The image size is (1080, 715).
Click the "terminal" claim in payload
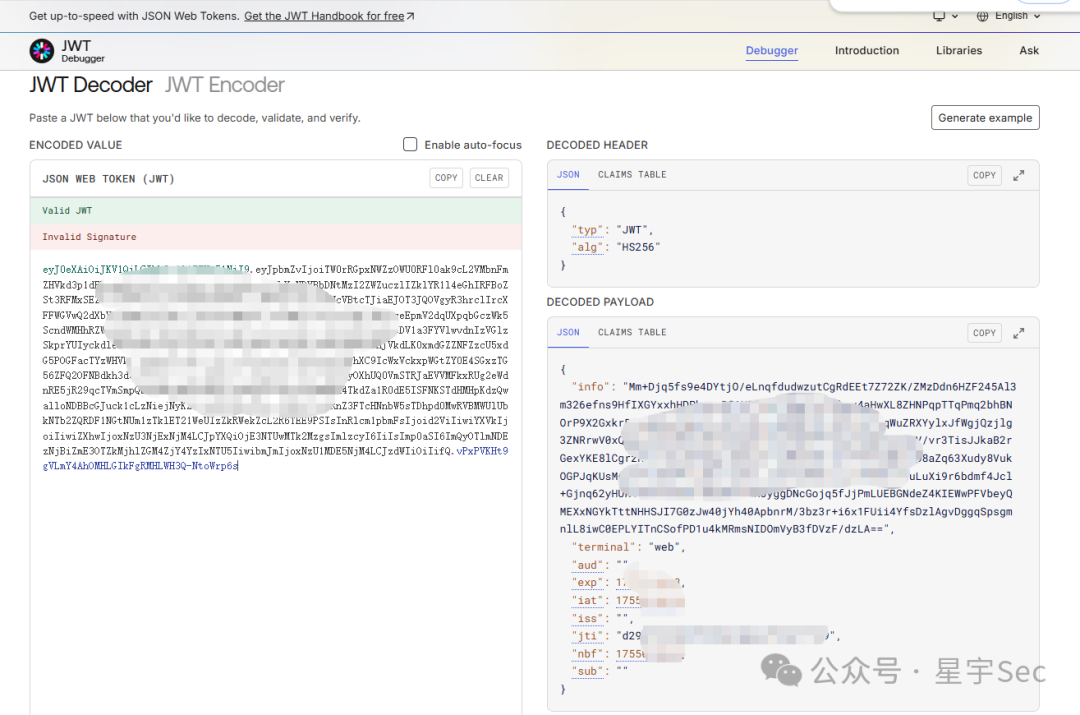(603, 548)
